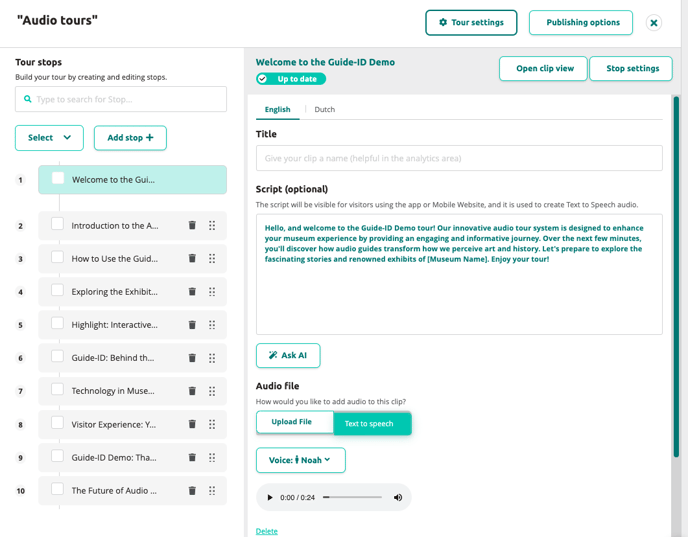Click trash icon for 'Technology in Muse...' stop
The width and height of the screenshot is (688, 537).
click(x=192, y=391)
